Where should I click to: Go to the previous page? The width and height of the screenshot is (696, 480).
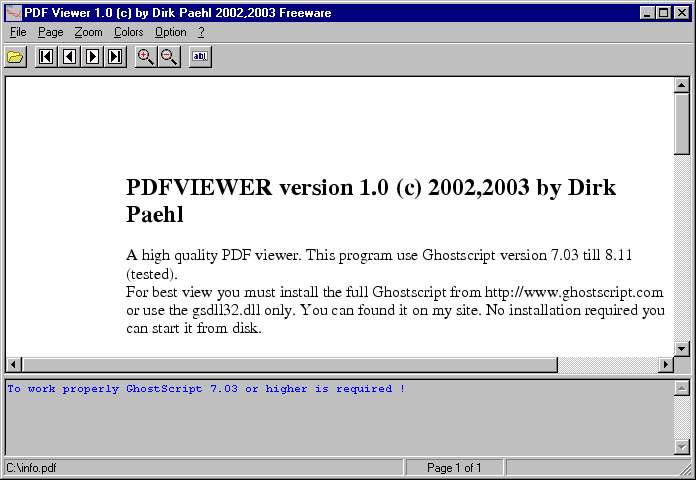(x=69, y=57)
